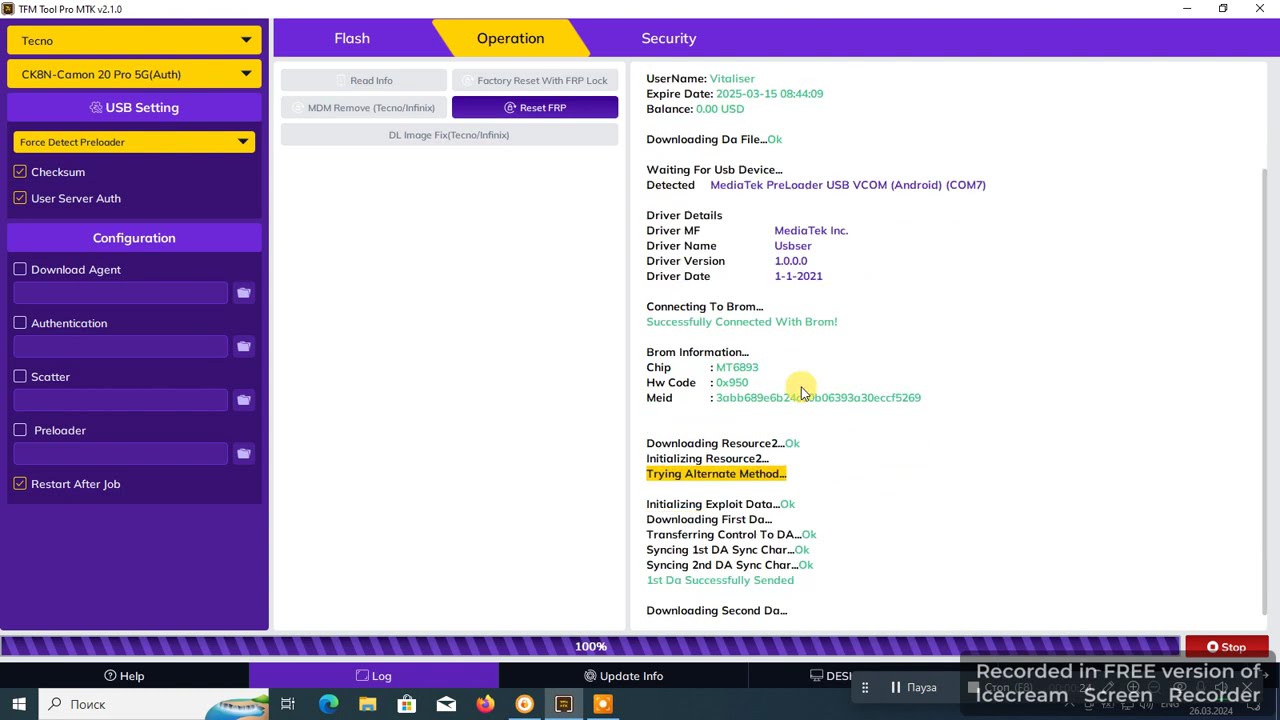
Task: Click the MT6893 chip value
Action: click(x=737, y=367)
